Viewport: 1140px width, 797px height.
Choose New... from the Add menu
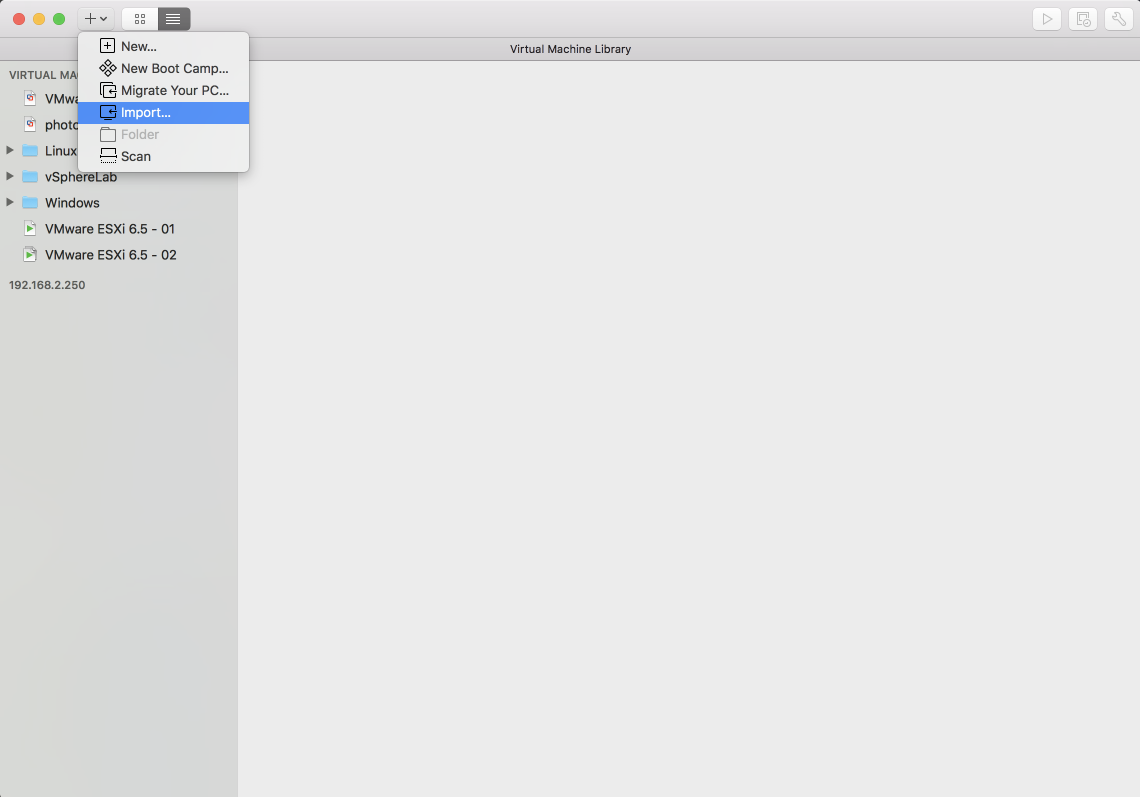(138, 46)
